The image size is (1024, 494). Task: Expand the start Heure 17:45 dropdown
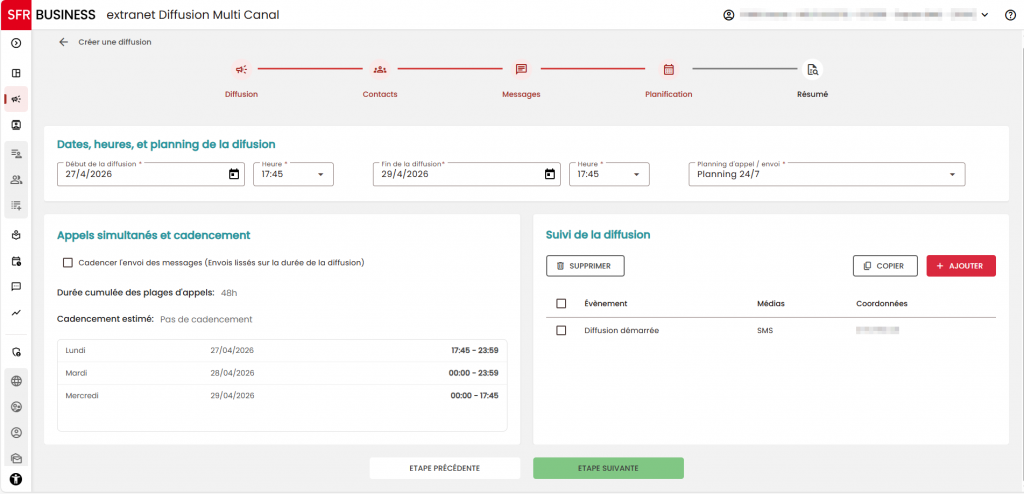click(293, 174)
